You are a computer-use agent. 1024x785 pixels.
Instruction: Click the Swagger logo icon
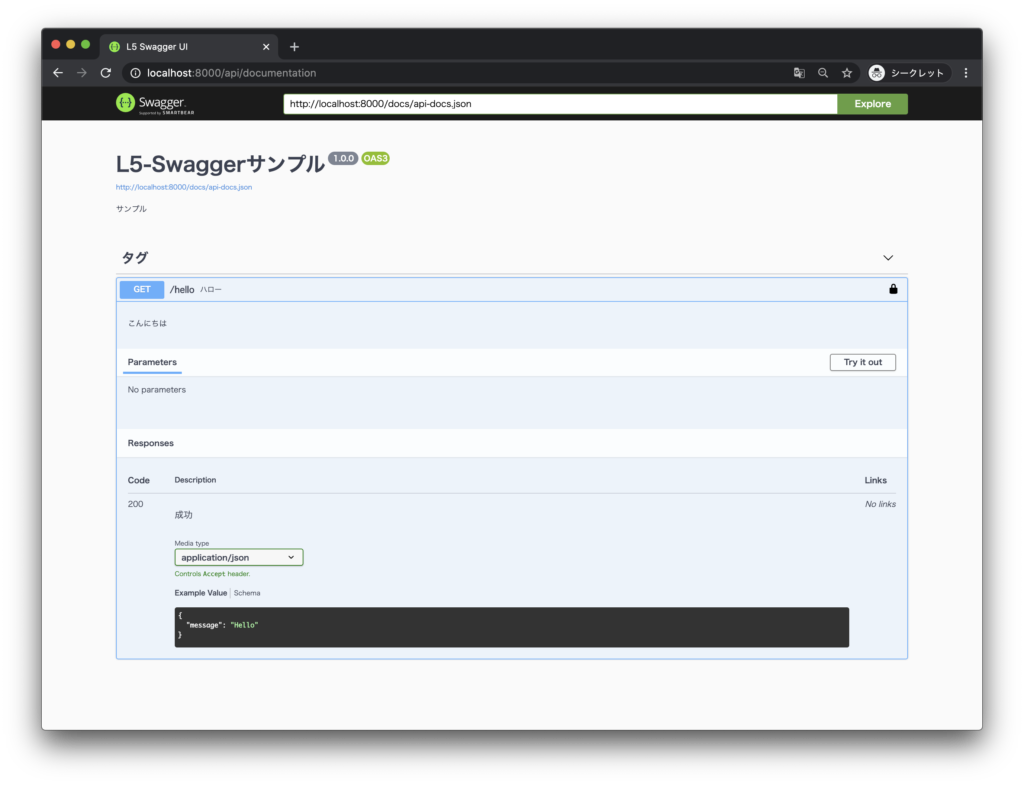click(x=124, y=103)
